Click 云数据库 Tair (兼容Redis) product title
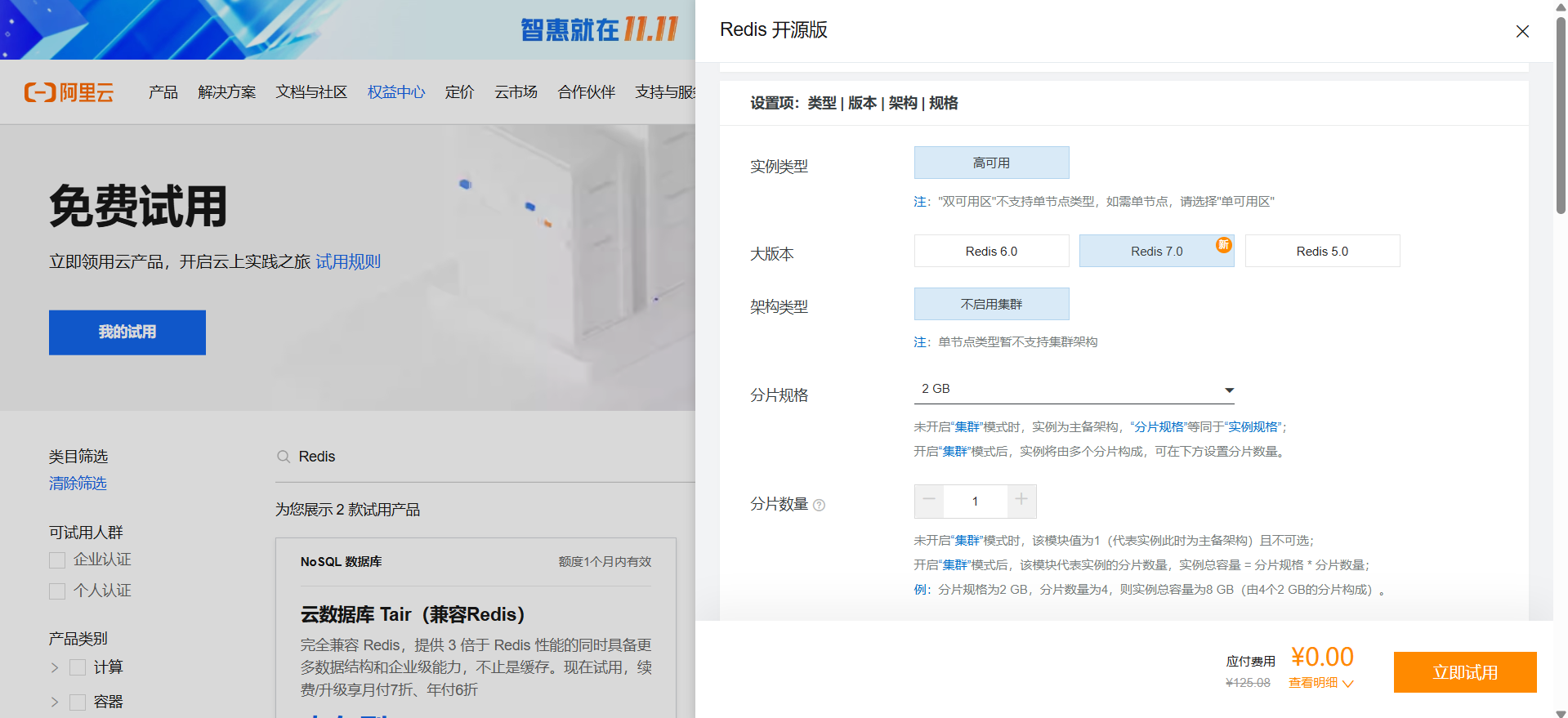Viewport: 1568px width, 718px height. (413, 614)
